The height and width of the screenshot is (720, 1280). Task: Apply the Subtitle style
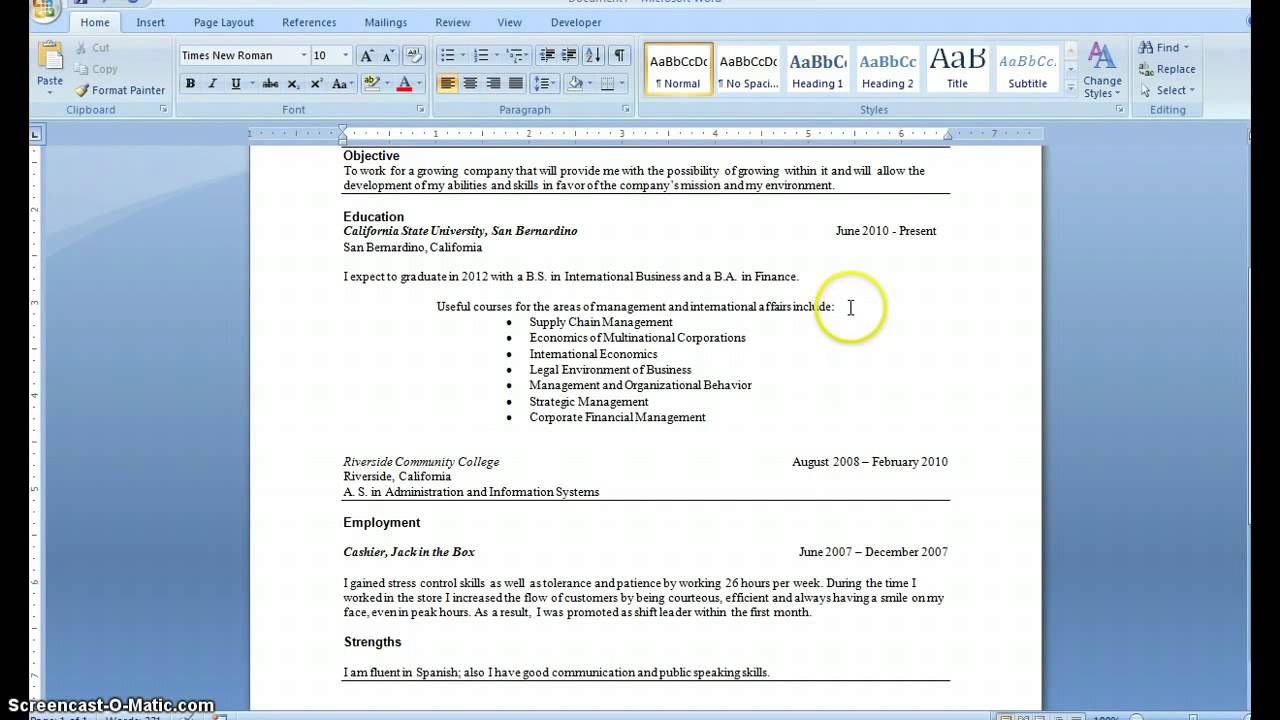(x=1027, y=69)
